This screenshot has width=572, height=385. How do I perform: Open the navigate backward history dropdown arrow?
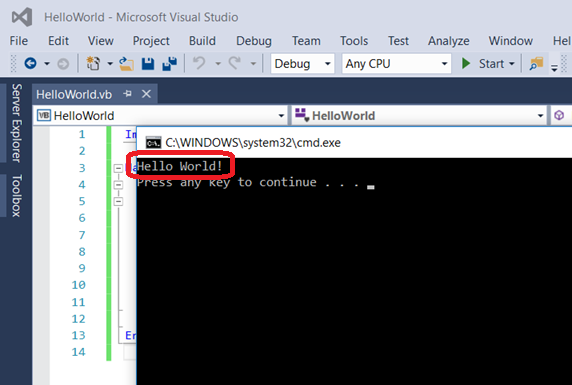[47, 64]
